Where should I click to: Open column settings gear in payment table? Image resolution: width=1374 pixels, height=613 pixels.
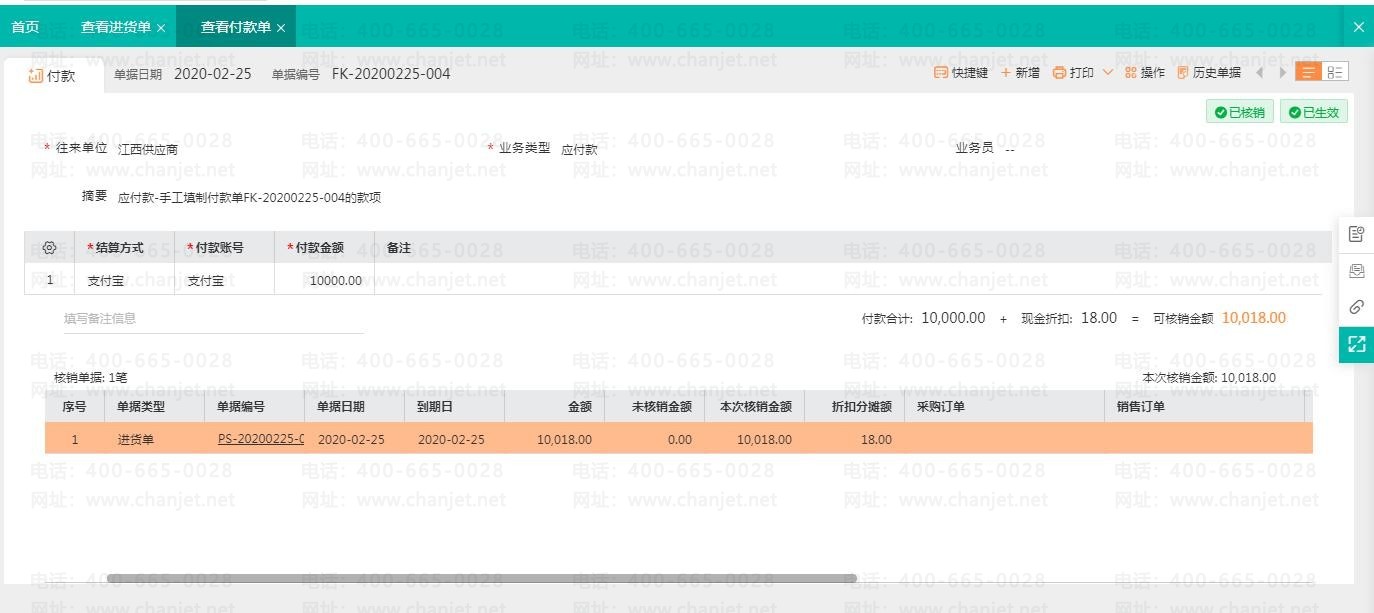49,248
